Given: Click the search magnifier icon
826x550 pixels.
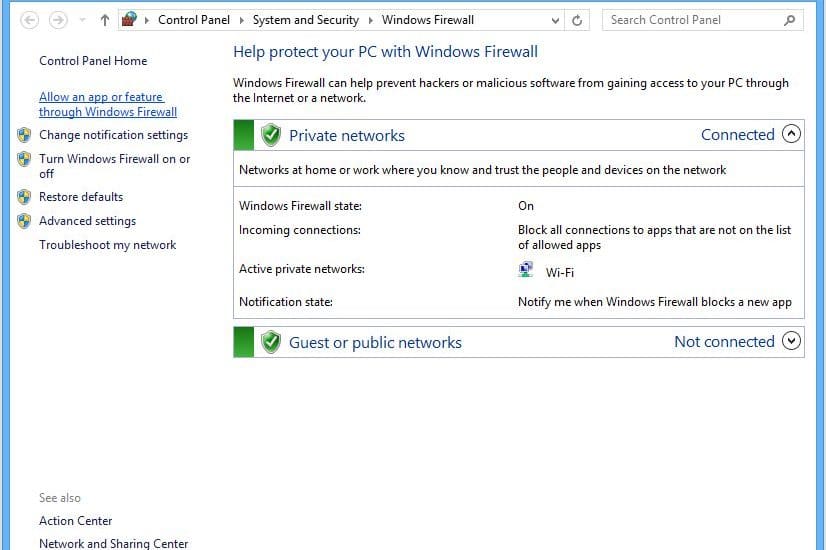Looking at the screenshot, I should click(x=789, y=20).
